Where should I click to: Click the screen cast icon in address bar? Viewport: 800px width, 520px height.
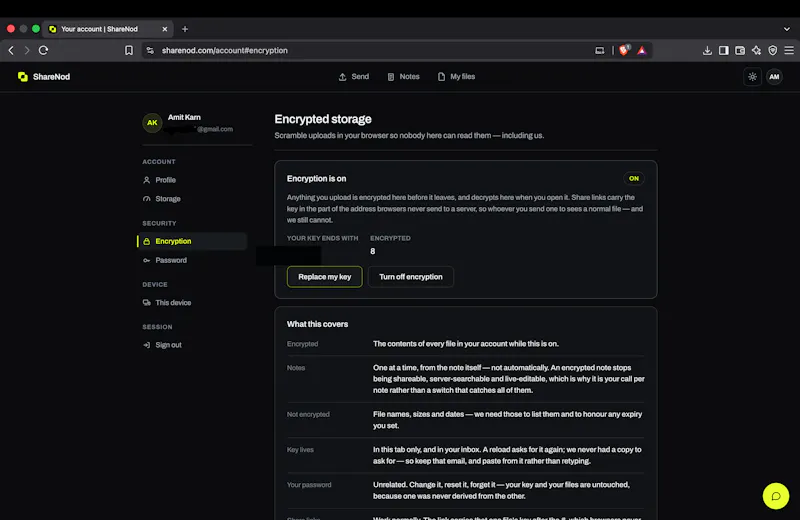pyautogui.click(x=599, y=51)
